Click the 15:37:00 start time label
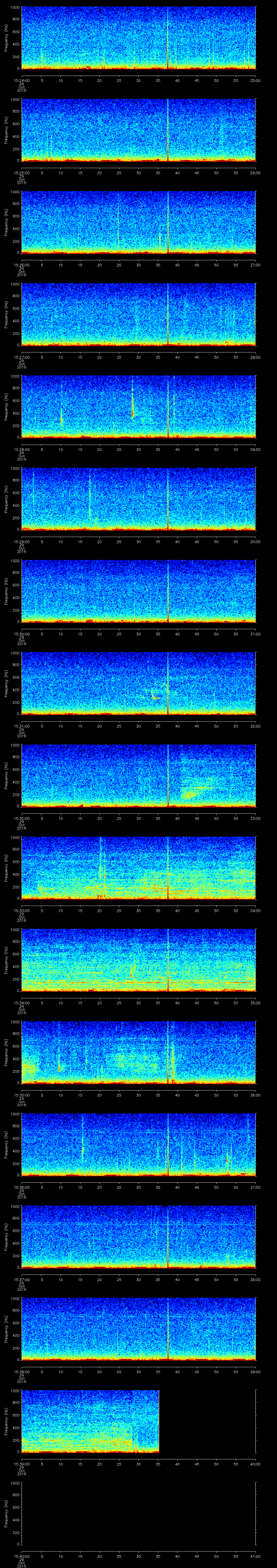Image resolution: width=277 pixels, height=1568 pixels. point(21,1279)
